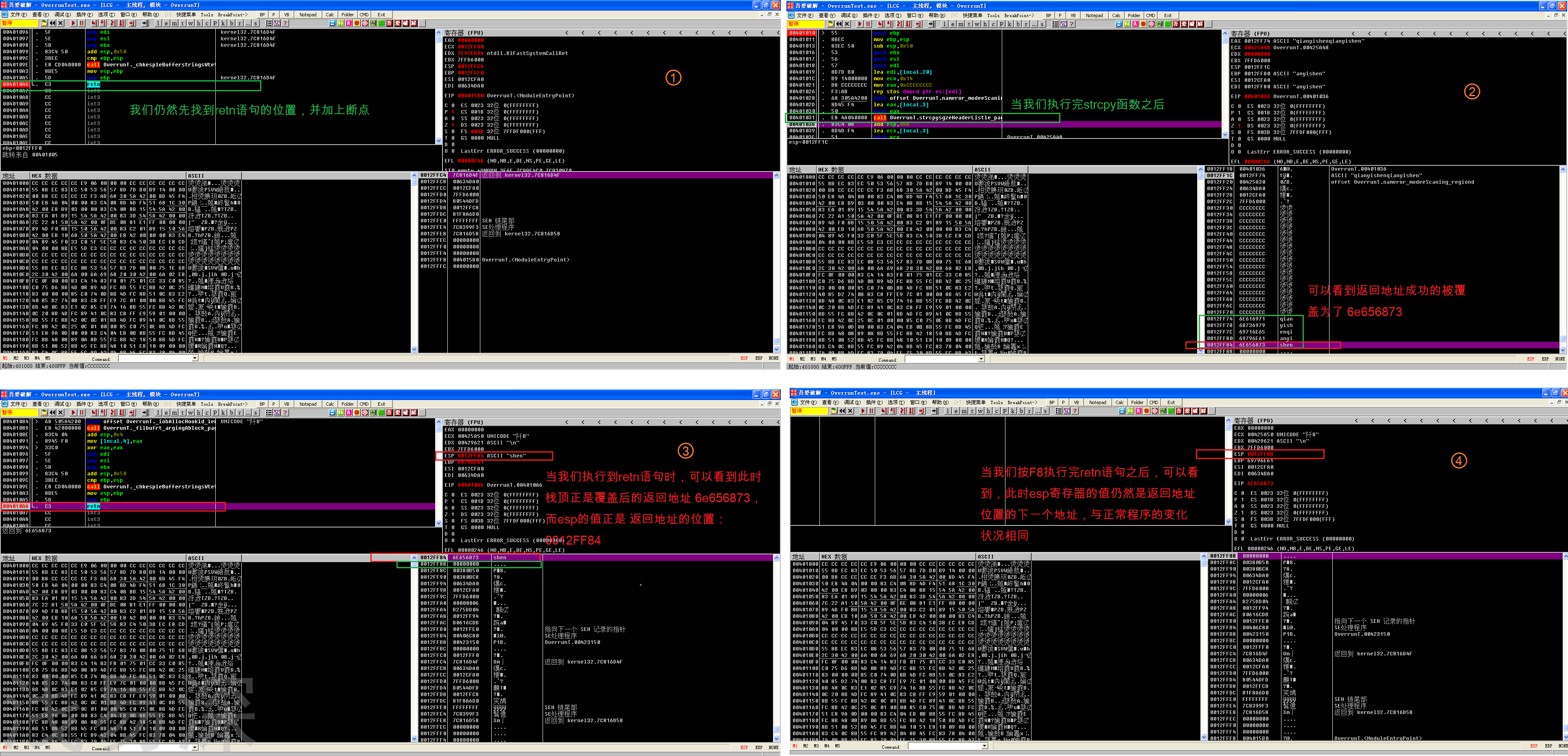The image size is (1568, 756).
Task: Toggle EBP stack mode in window ③ status bar
Action: coord(758,747)
